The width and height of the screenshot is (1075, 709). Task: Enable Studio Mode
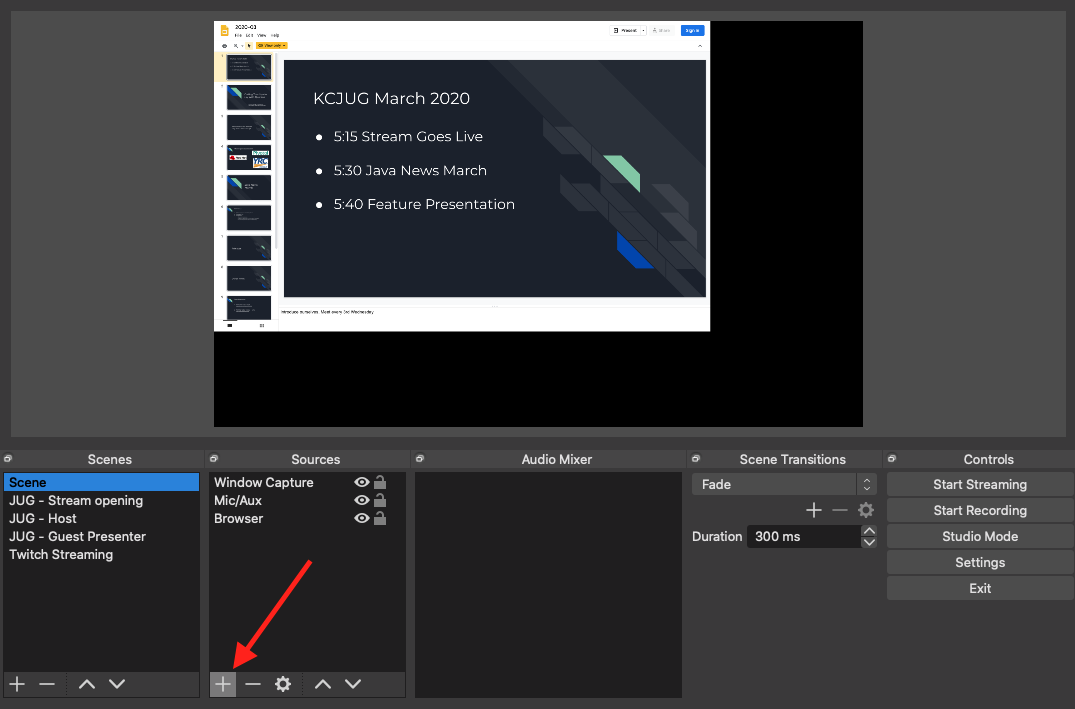[979, 536]
